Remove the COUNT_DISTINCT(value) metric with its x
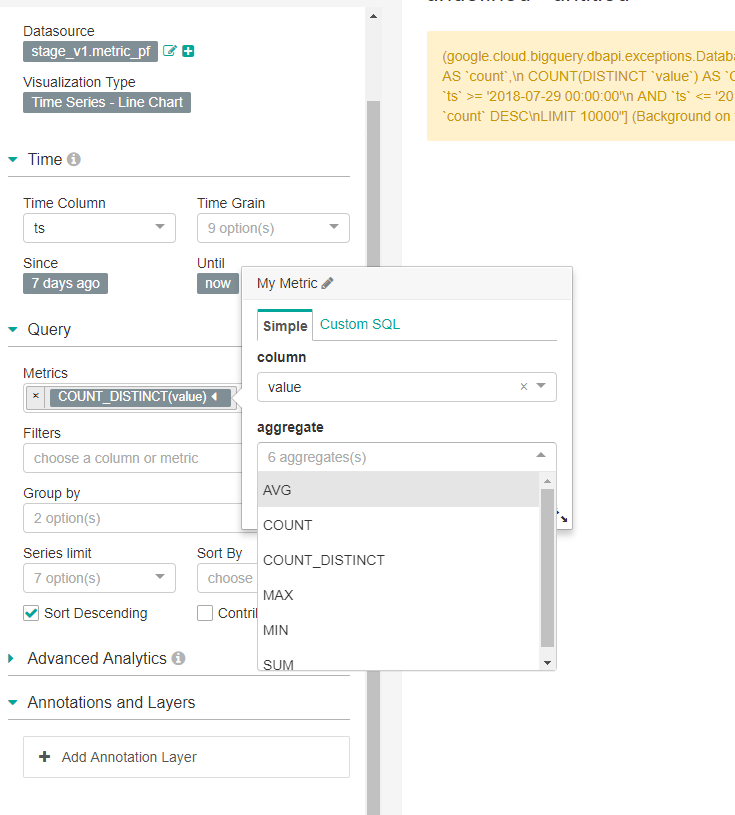Viewport: 735px width, 815px height. click(36, 396)
